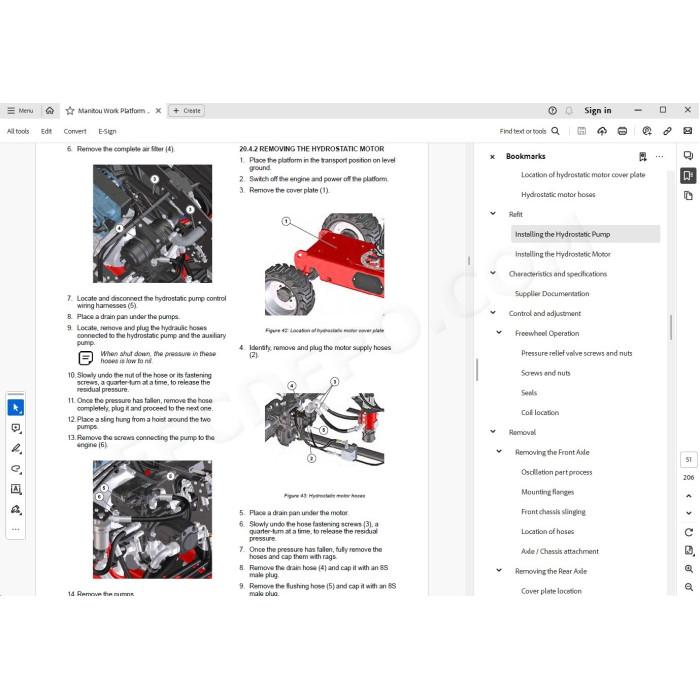Click the upload to cloud icon

pos(602,131)
